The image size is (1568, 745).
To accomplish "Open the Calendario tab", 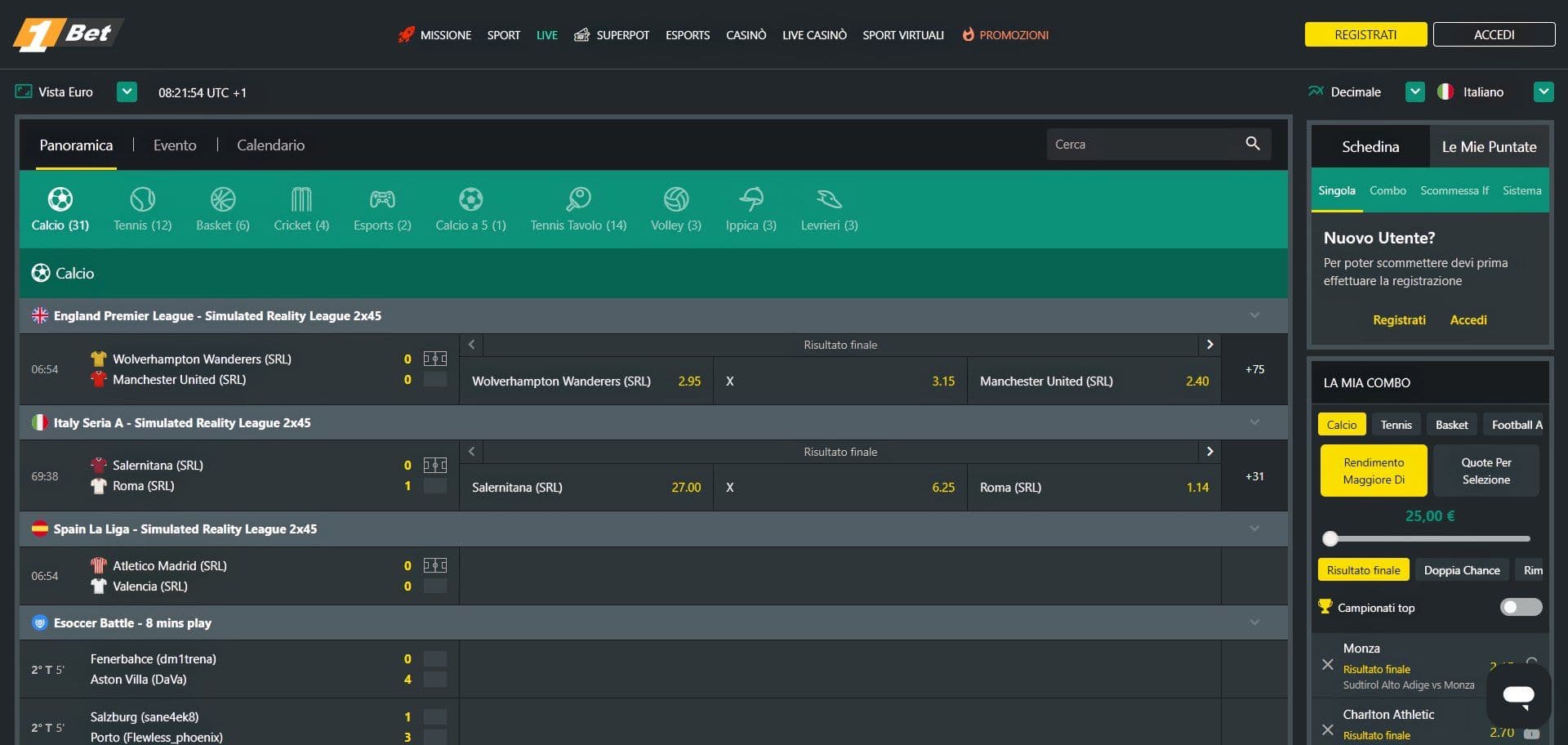I will 270,145.
